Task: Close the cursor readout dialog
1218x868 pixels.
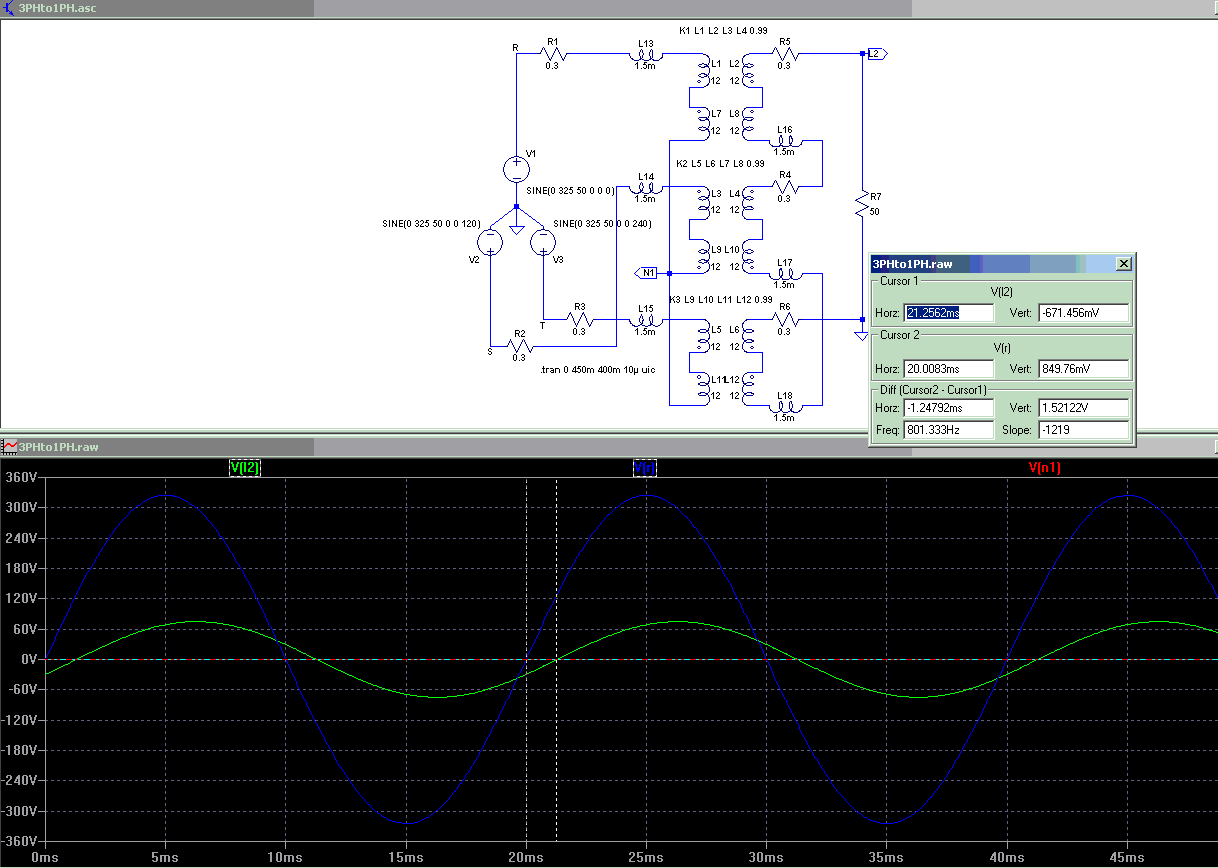Action: click(x=1123, y=263)
